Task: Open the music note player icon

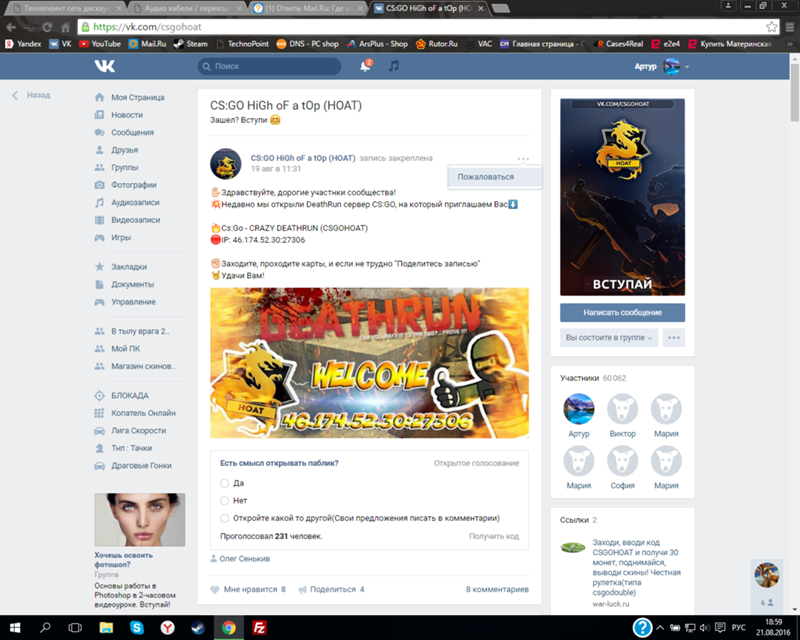Action: point(393,66)
